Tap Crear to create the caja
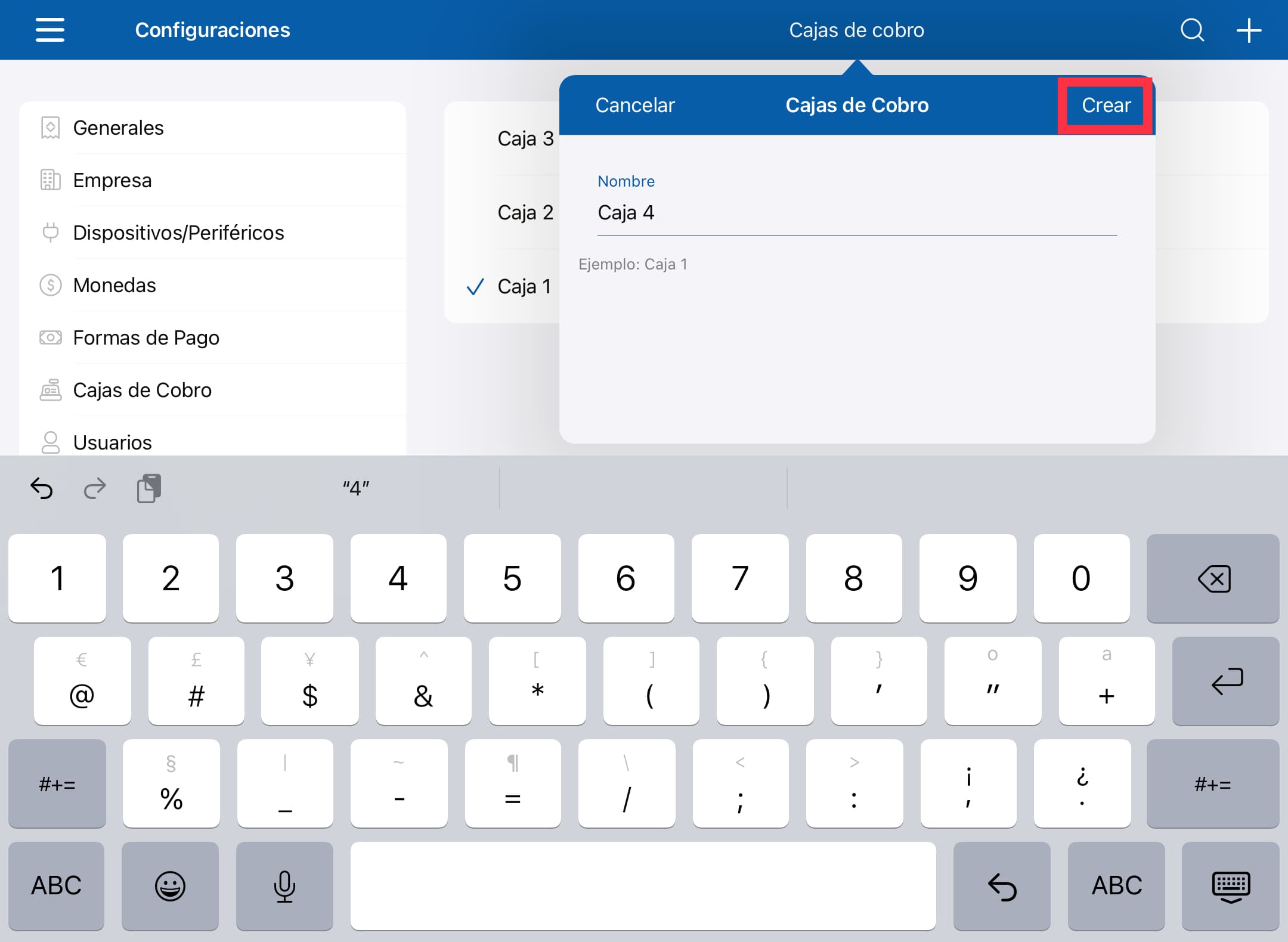 (x=1106, y=105)
